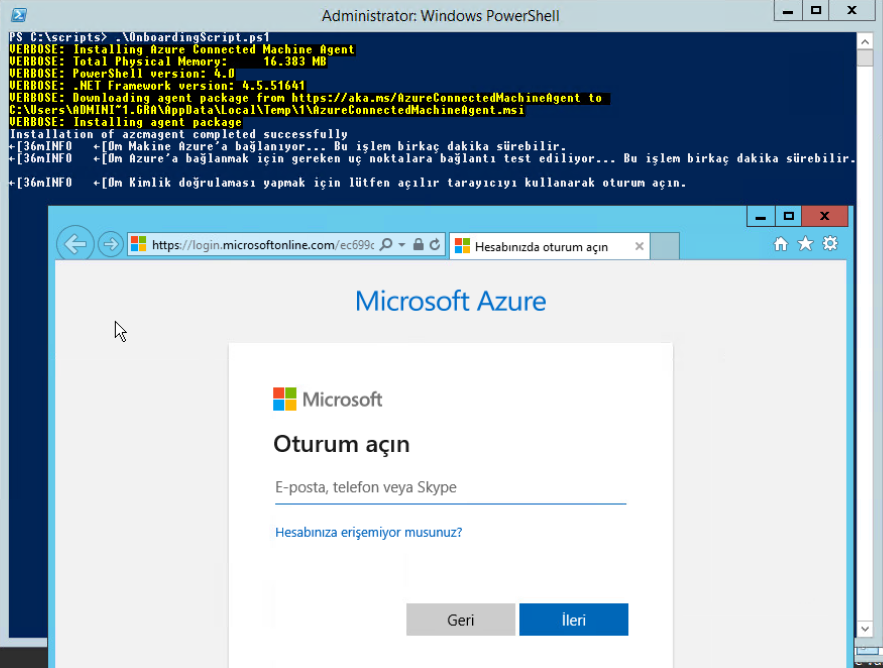Select the 'Hesabınızda oturum açın' tab
The height and width of the screenshot is (668, 883).
click(x=549, y=246)
